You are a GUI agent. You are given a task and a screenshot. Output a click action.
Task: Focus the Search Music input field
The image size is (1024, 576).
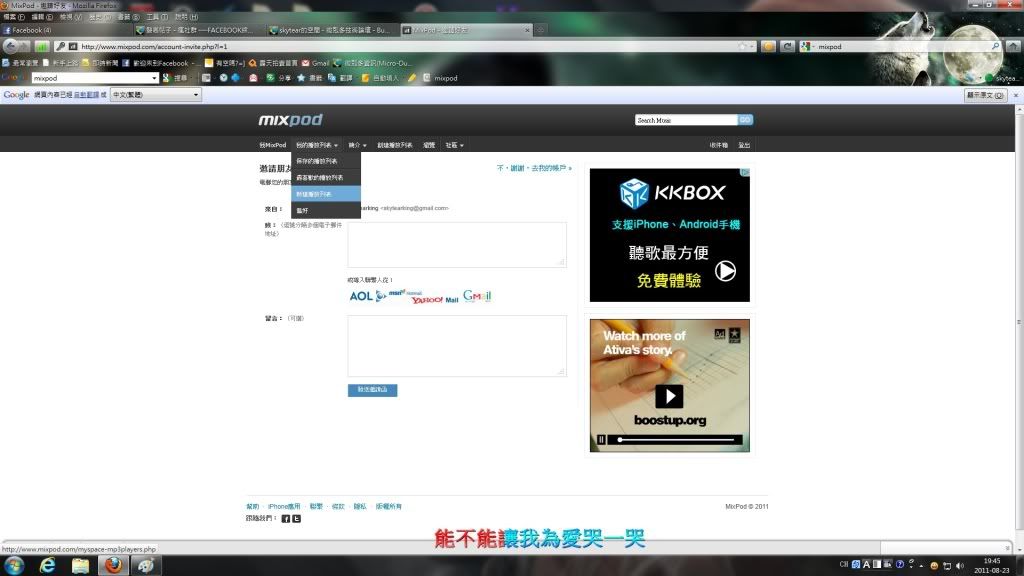coord(686,120)
